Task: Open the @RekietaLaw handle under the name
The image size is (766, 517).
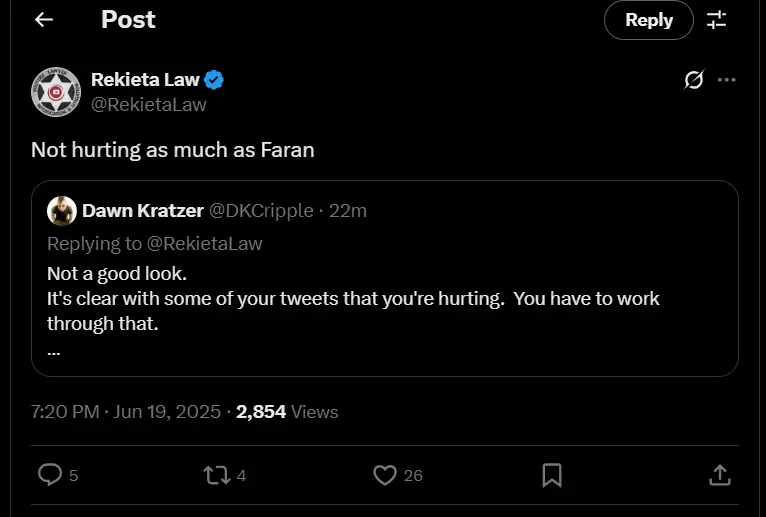Action: [149, 105]
